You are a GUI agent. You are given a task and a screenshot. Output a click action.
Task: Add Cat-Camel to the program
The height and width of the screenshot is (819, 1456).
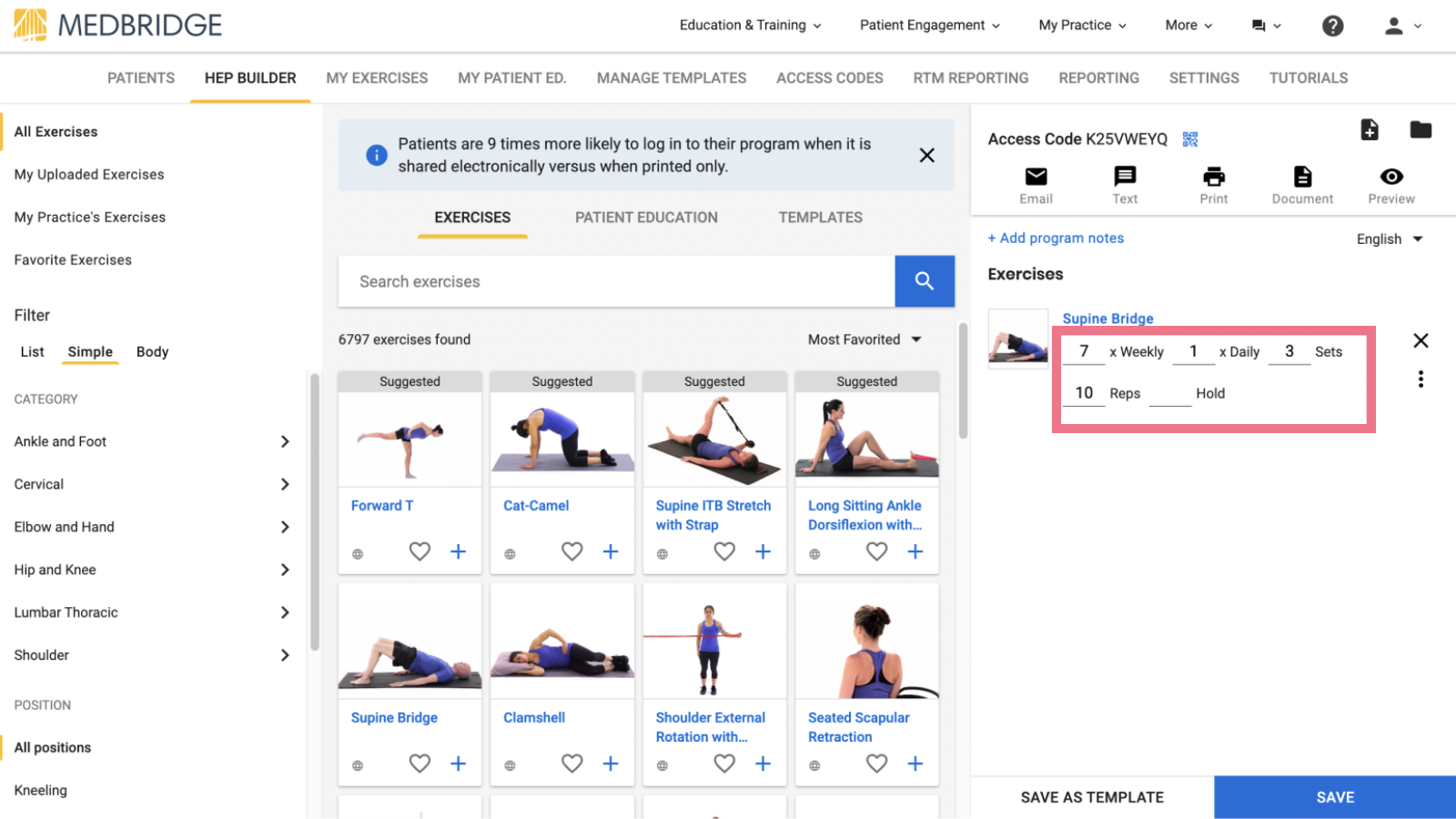pos(611,551)
